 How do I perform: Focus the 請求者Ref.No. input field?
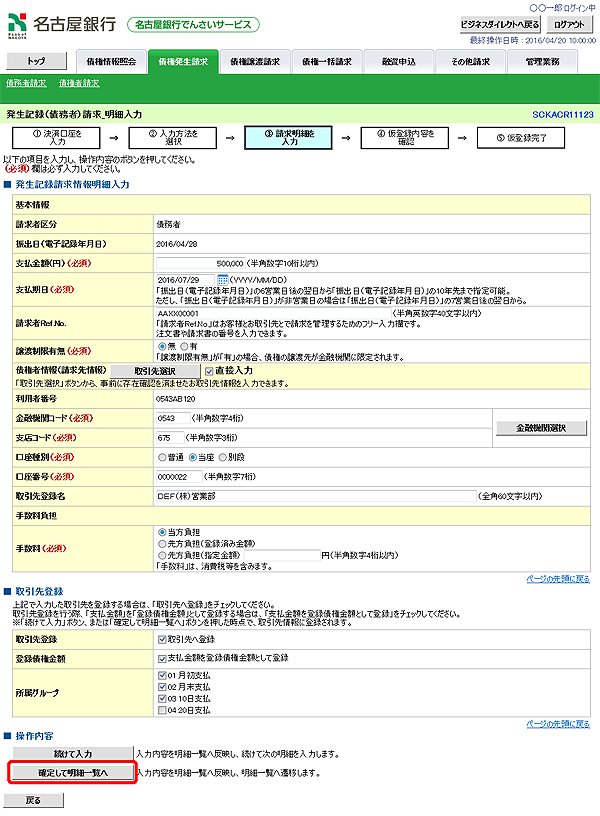273,313
